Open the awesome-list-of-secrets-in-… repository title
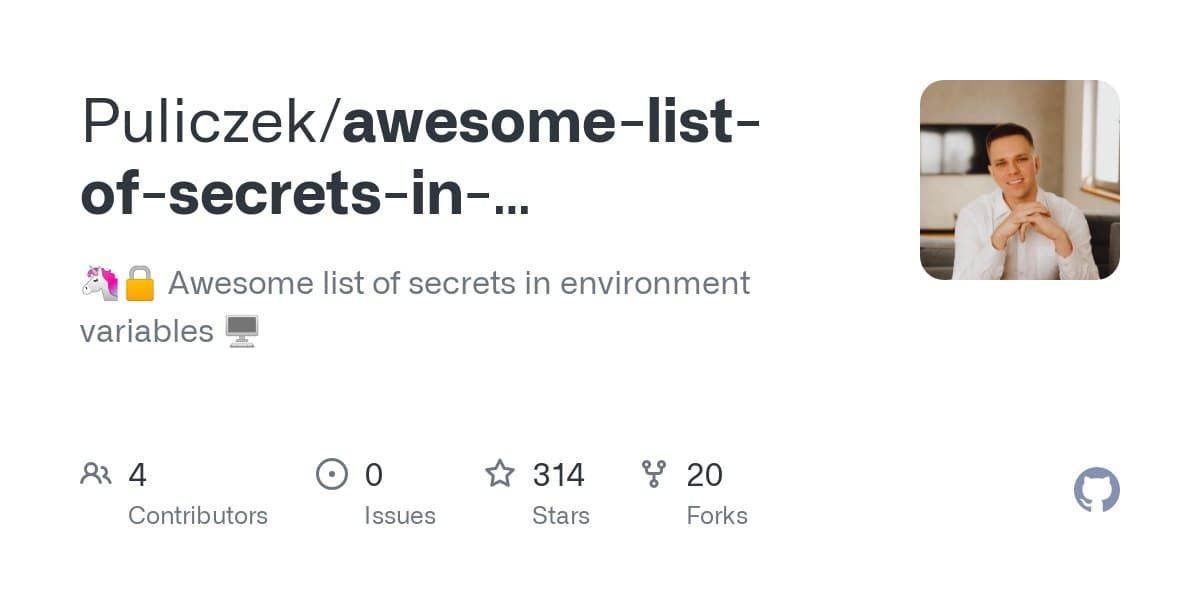1200x600 pixels. [x=420, y=159]
